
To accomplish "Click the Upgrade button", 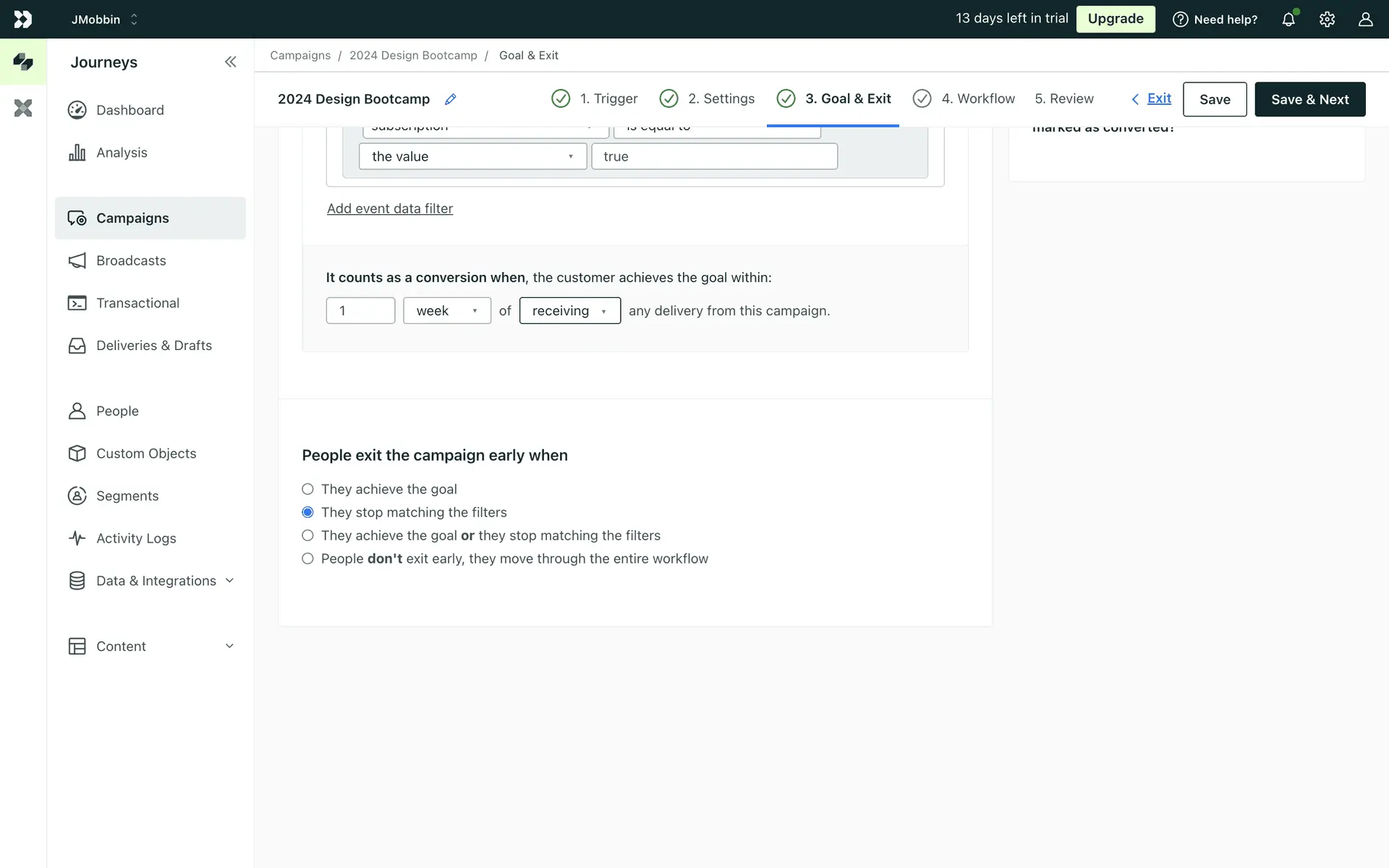I will pos(1115,20).
